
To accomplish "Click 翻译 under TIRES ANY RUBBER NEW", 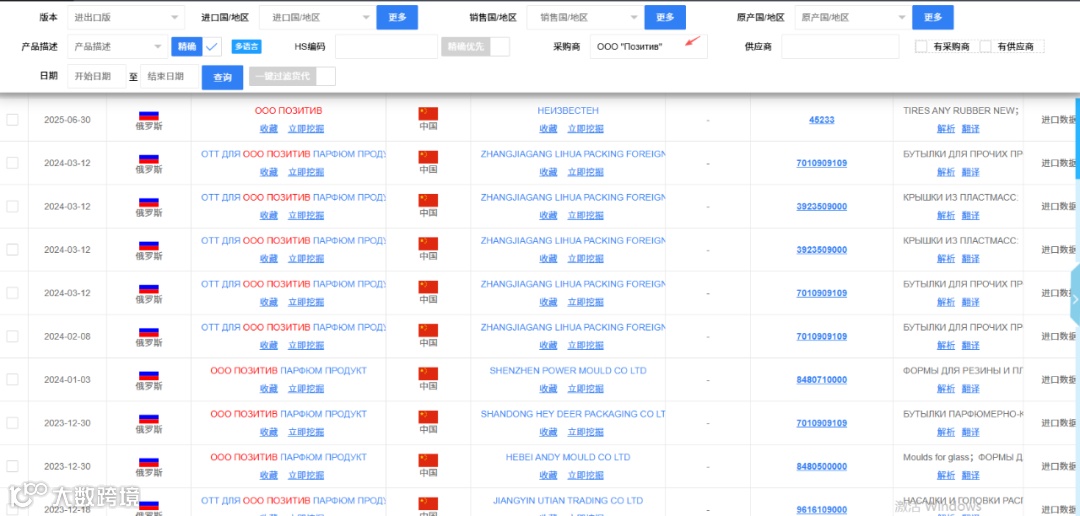I will 970,129.
